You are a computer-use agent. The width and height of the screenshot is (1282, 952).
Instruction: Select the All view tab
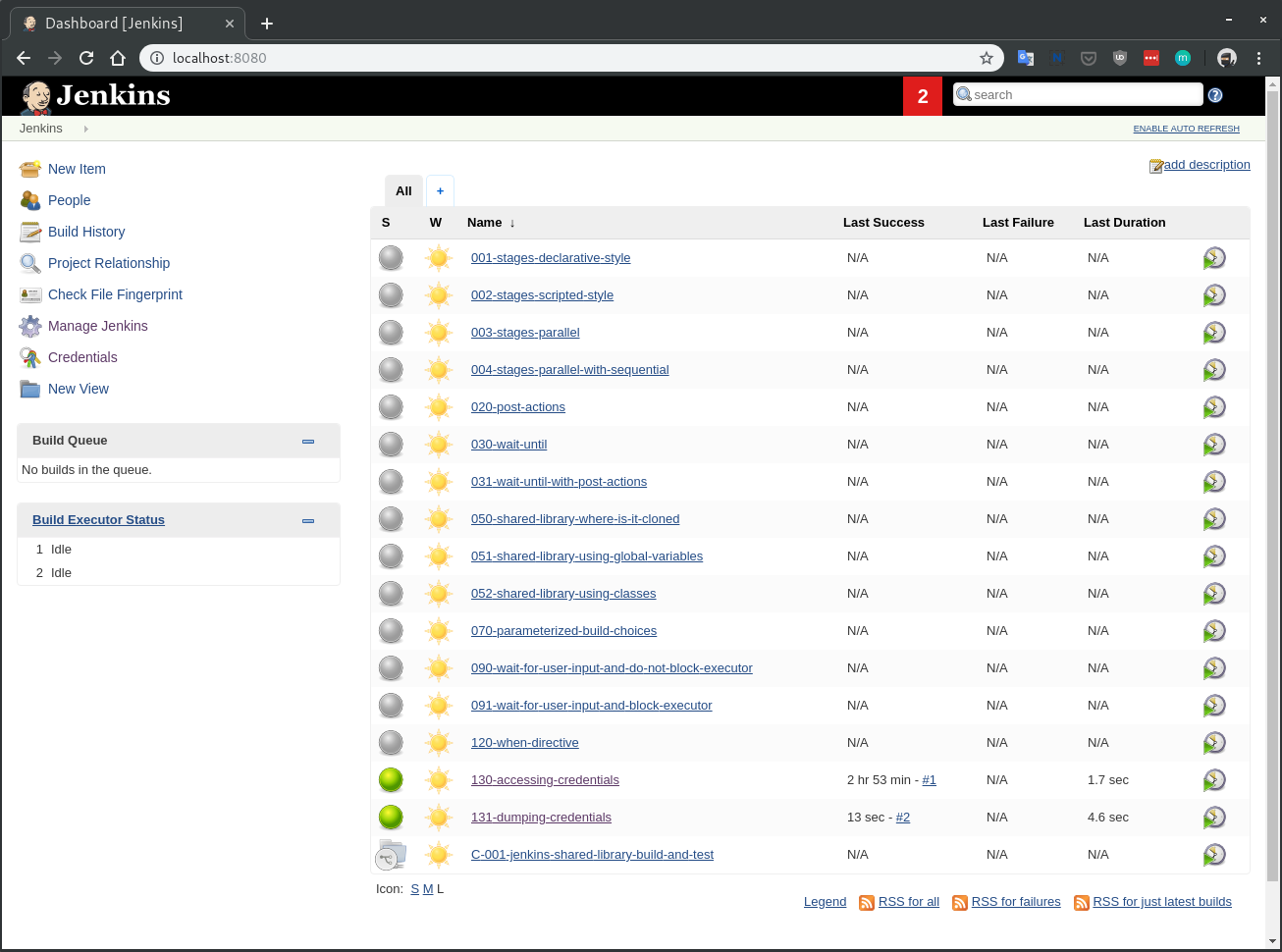click(x=403, y=191)
